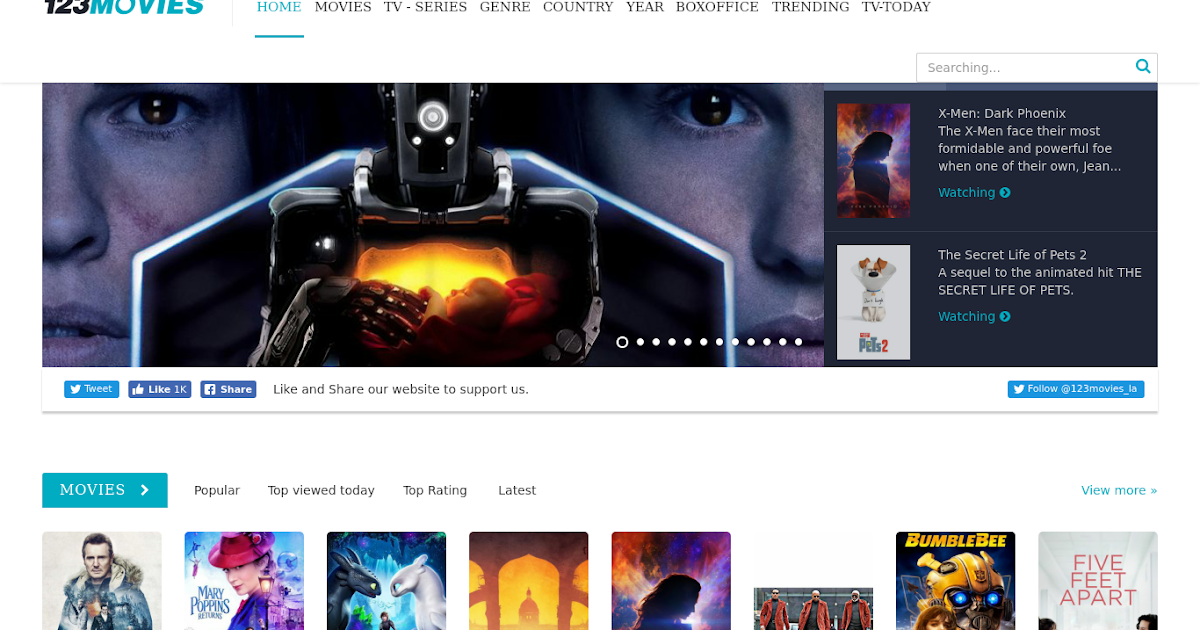Click the arrow icon beside Pets 2 Watching link
Viewport: 1200px width, 630px height.
(x=1003, y=316)
